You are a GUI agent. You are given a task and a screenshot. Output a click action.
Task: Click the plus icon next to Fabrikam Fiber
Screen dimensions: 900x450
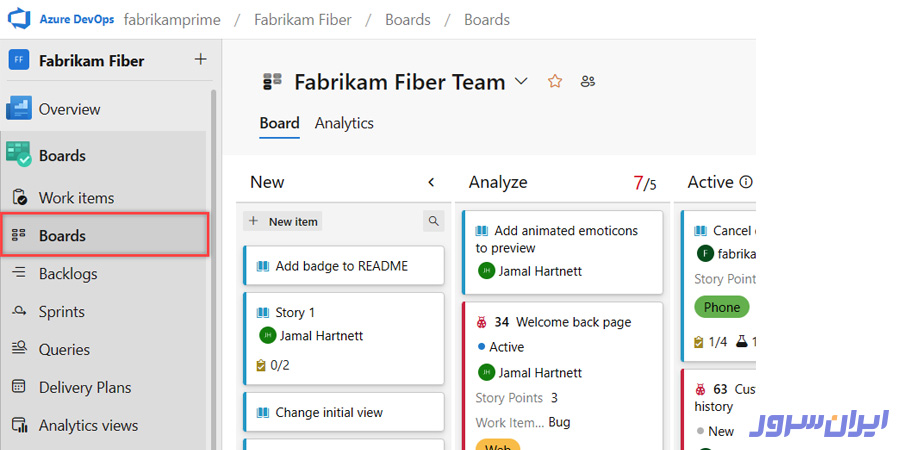coord(200,59)
